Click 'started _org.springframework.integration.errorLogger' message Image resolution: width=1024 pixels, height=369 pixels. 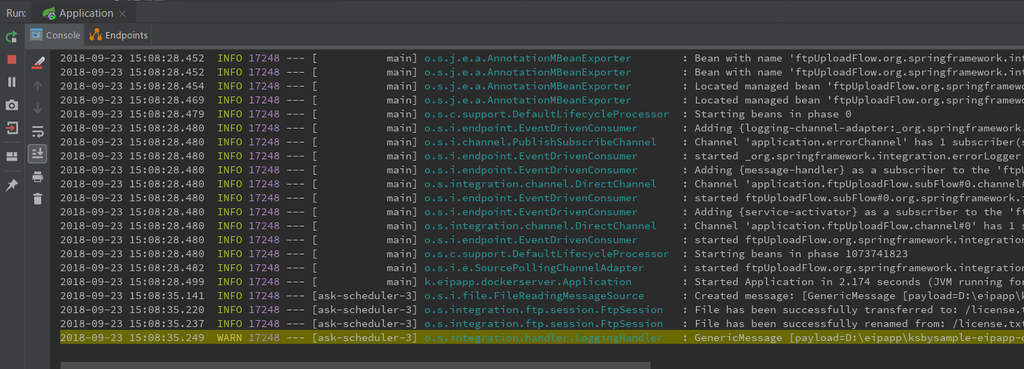coord(857,156)
